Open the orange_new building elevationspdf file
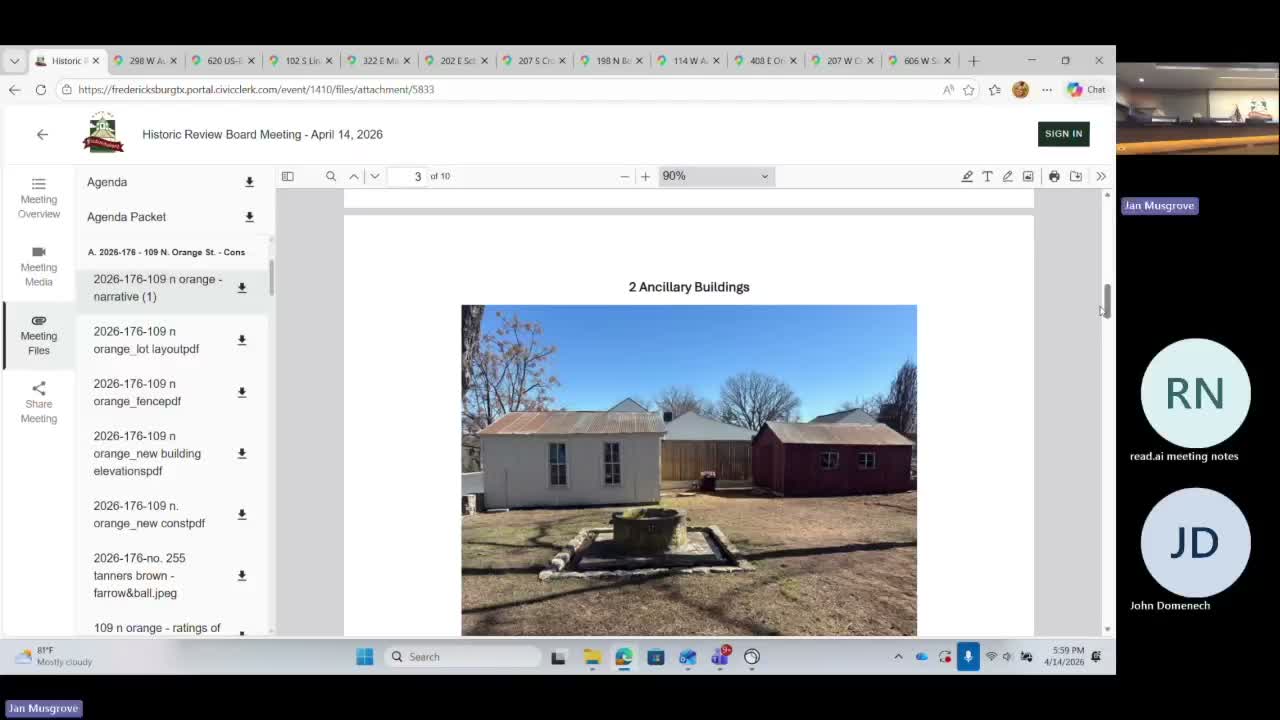 click(x=147, y=454)
